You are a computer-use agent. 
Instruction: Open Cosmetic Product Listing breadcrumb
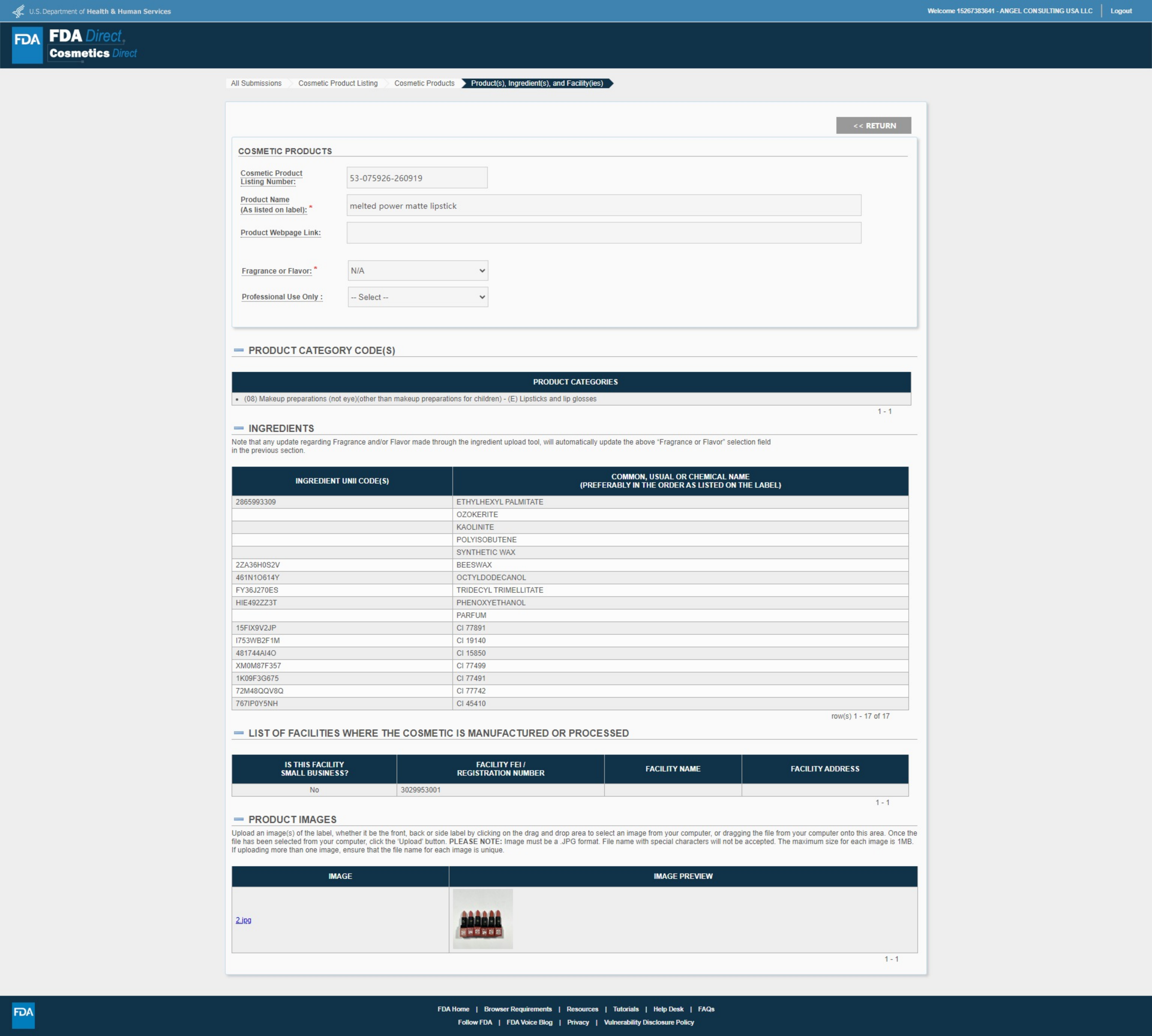click(x=338, y=83)
